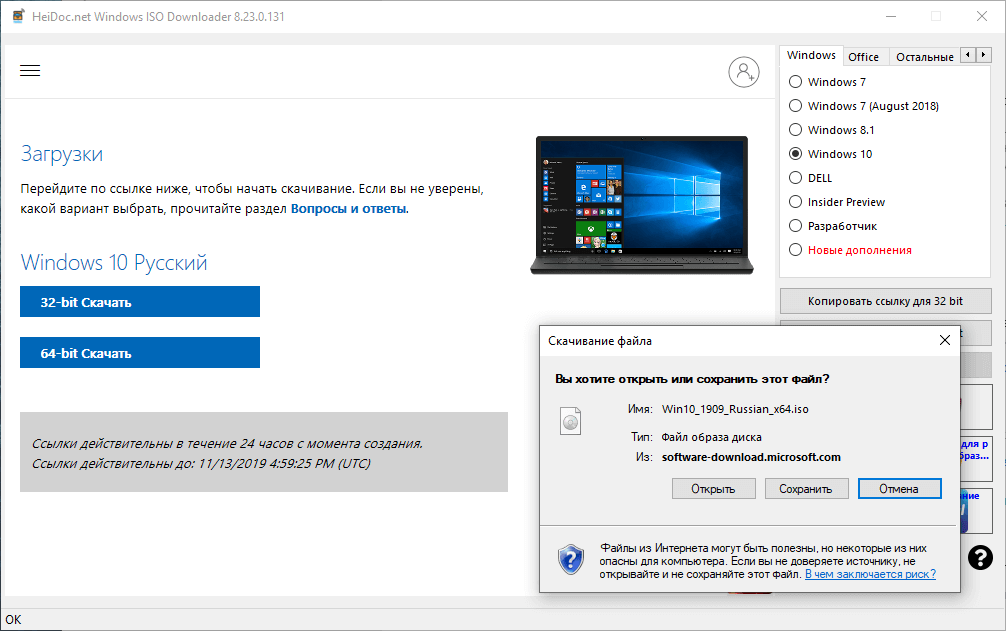Screen dimensions: 1006x631
Task: Choose the DELL edition option
Action: (797, 177)
